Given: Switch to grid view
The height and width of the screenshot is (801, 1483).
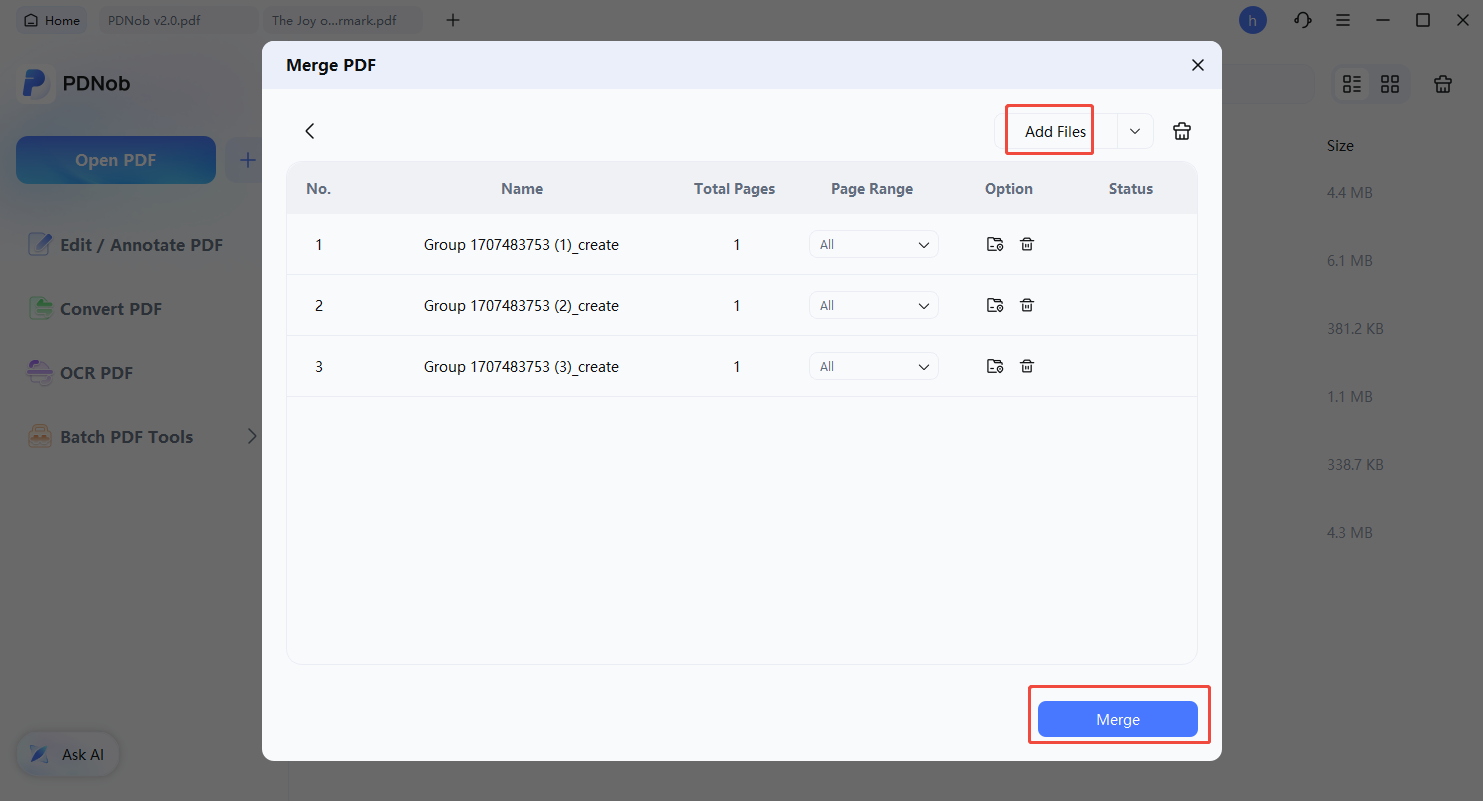Looking at the screenshot, I should coord(1390,84).
